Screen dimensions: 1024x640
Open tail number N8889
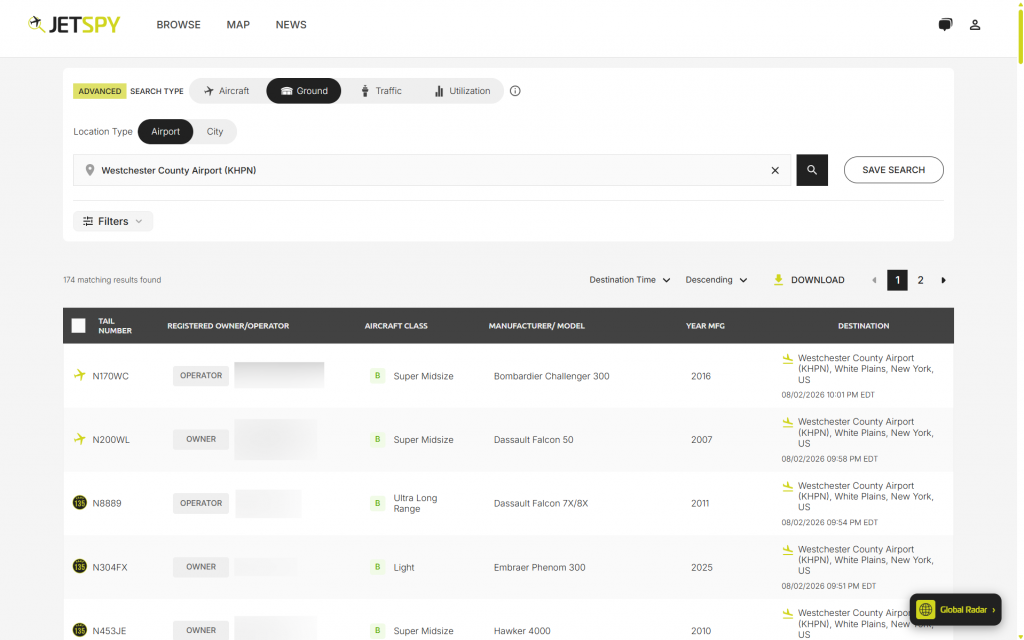pos(107,504)
